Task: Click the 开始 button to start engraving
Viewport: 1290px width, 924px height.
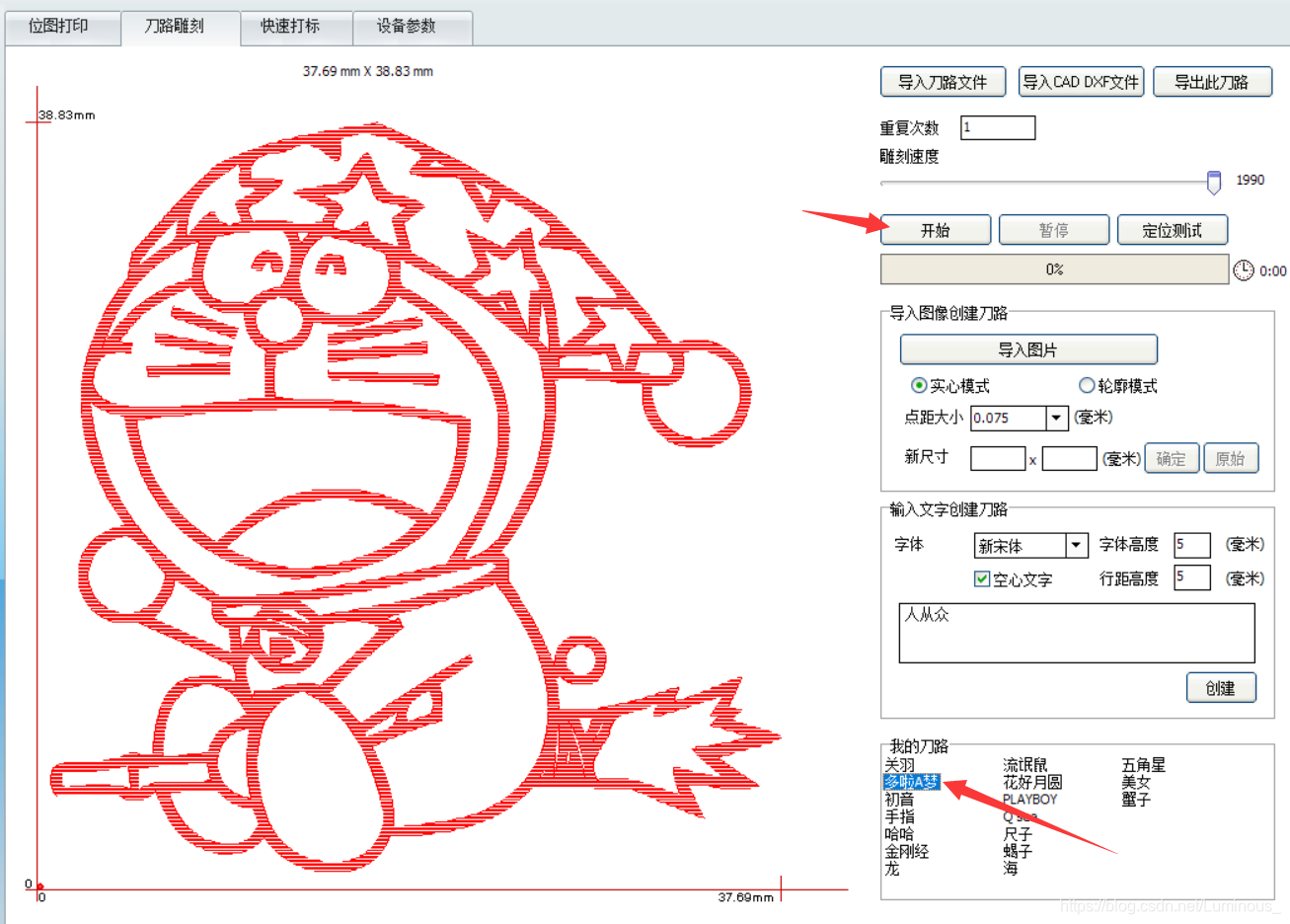Action: point(935,229)
